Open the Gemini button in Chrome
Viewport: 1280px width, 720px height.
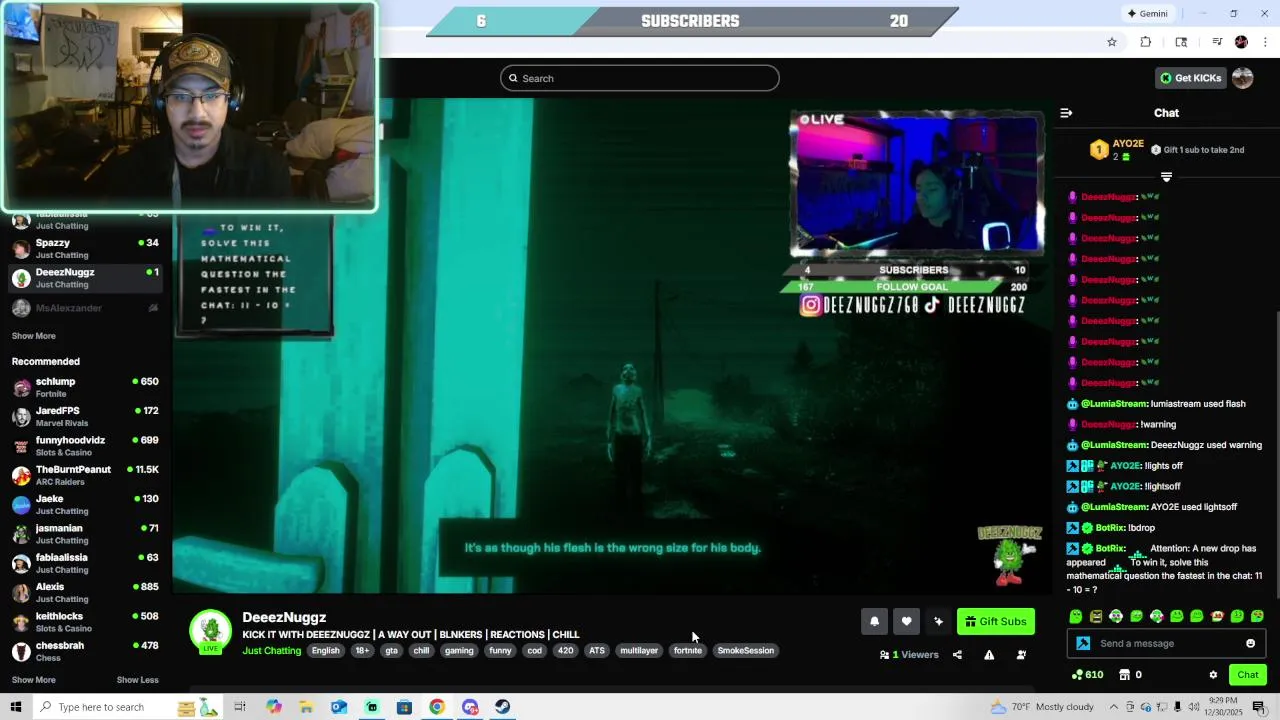1148,13
